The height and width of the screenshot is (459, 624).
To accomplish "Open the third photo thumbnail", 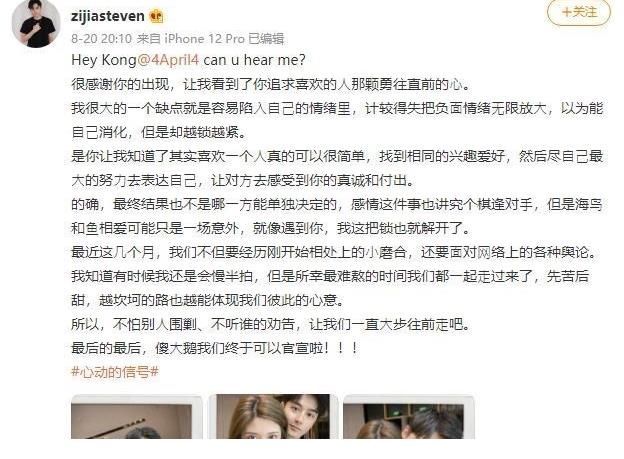I will (409, 417).
